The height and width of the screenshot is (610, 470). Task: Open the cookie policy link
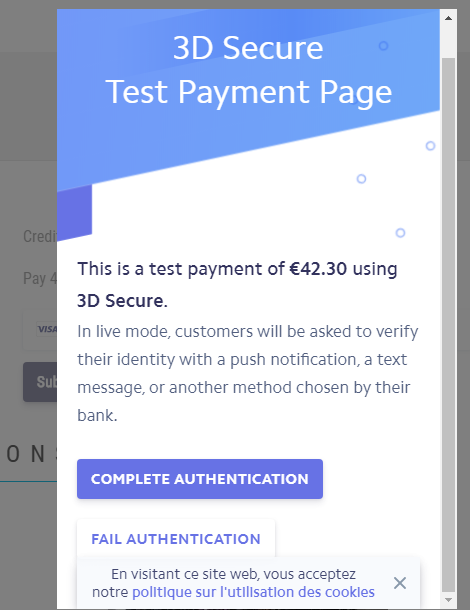point(253,592)
